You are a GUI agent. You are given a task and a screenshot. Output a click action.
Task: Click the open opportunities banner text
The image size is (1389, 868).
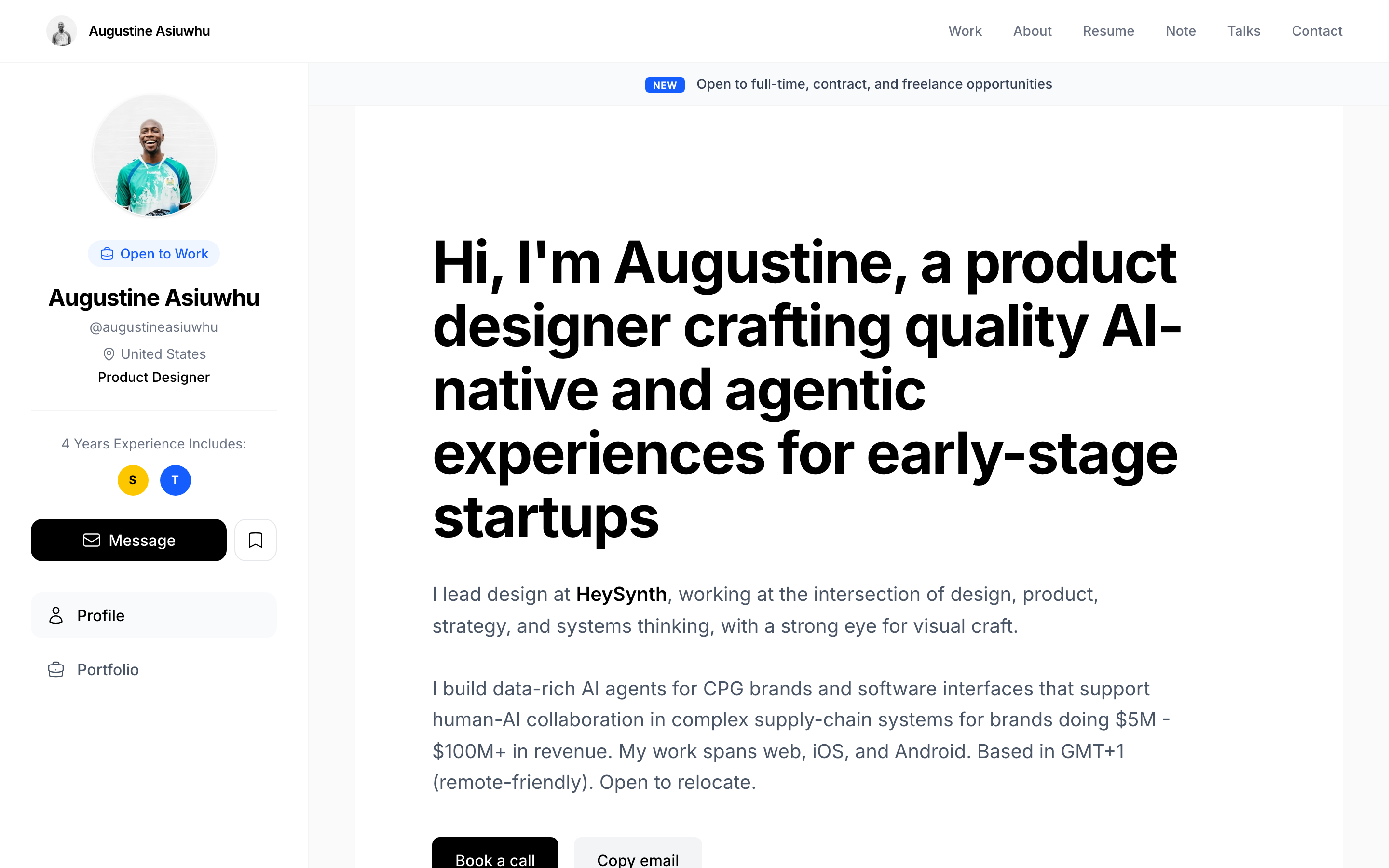click(874, 84)
